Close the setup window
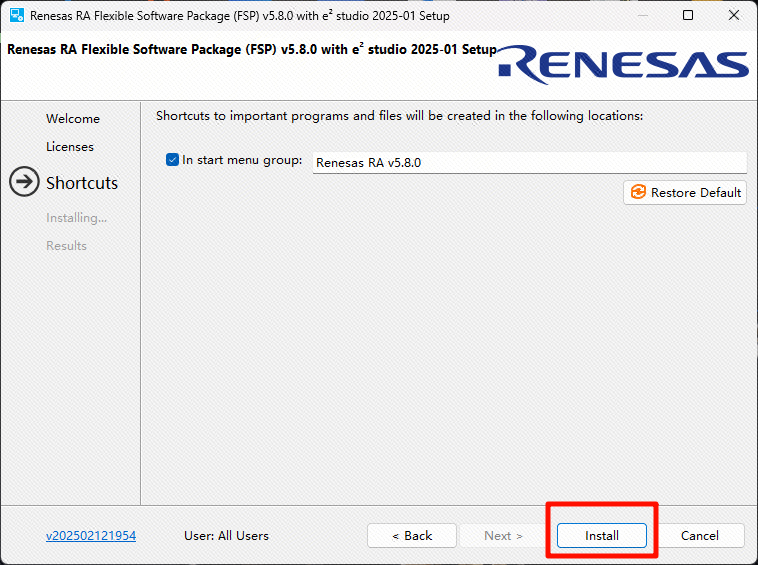 (x=734, y=15)
